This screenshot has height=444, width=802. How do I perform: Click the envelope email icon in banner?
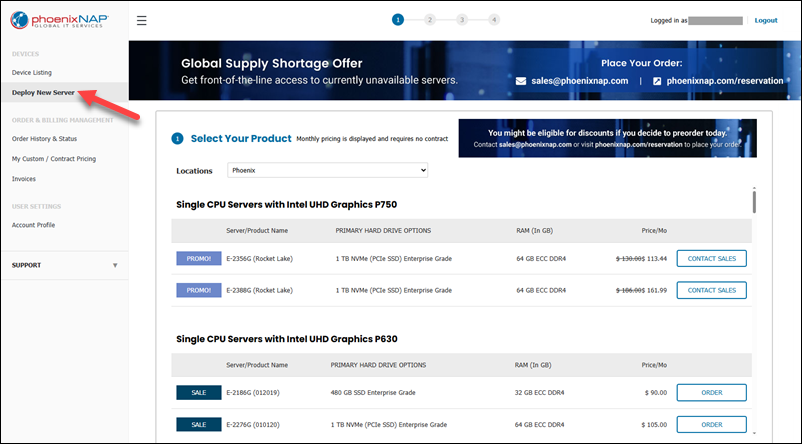point(521,81)
